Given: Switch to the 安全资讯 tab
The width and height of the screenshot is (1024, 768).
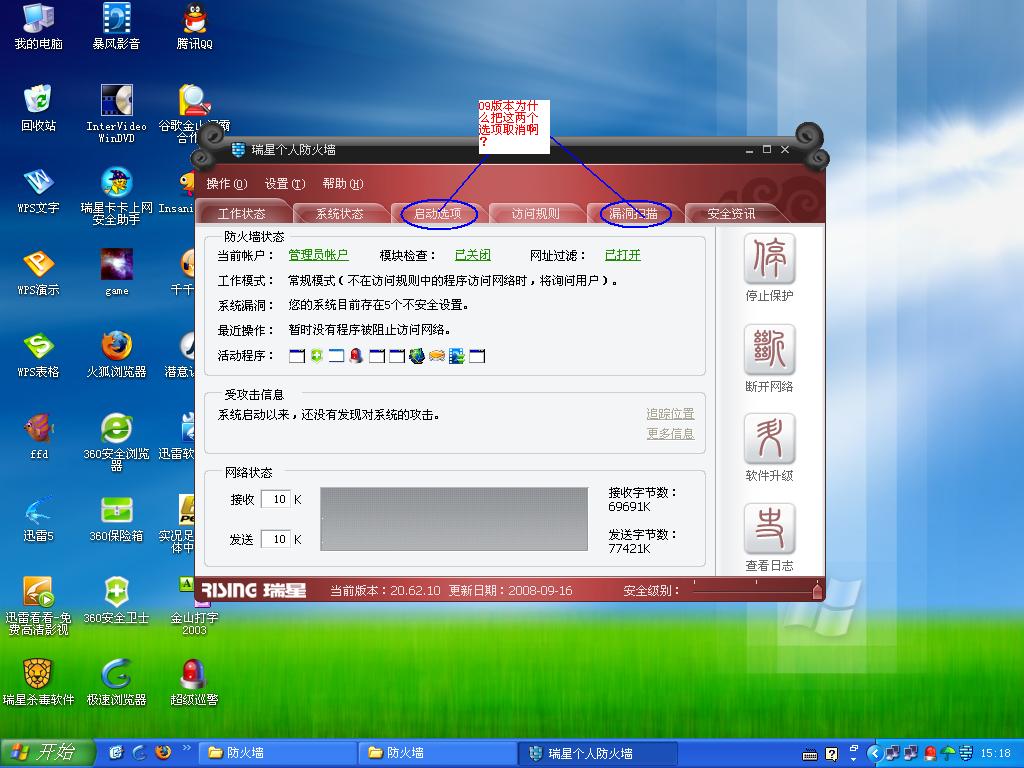Looking at the screenshot, I should pyautogui.click(x=731, y=214).
